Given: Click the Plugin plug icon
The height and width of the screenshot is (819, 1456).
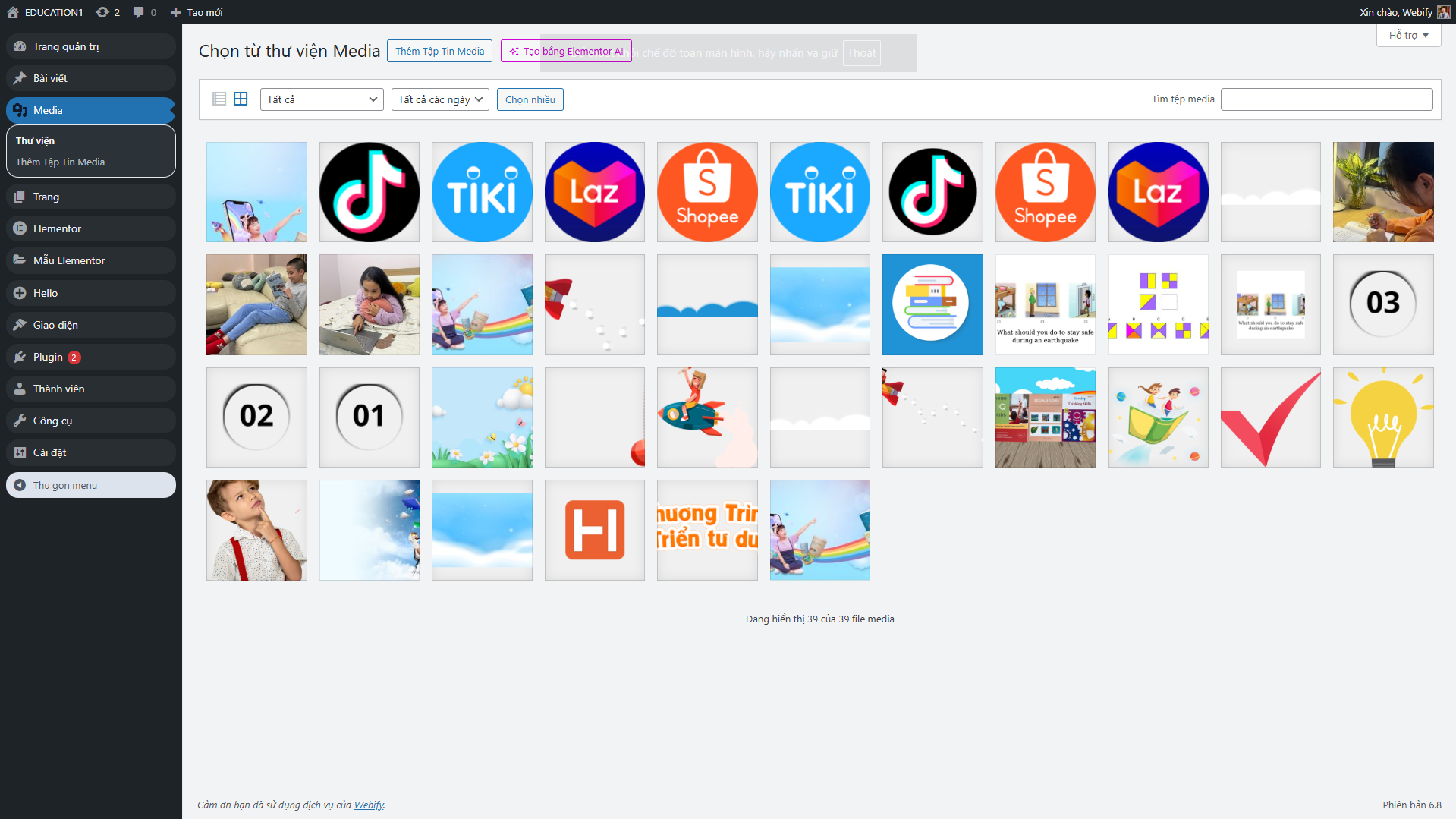Looking at the screenshot, I should click(x=20, y=357).
